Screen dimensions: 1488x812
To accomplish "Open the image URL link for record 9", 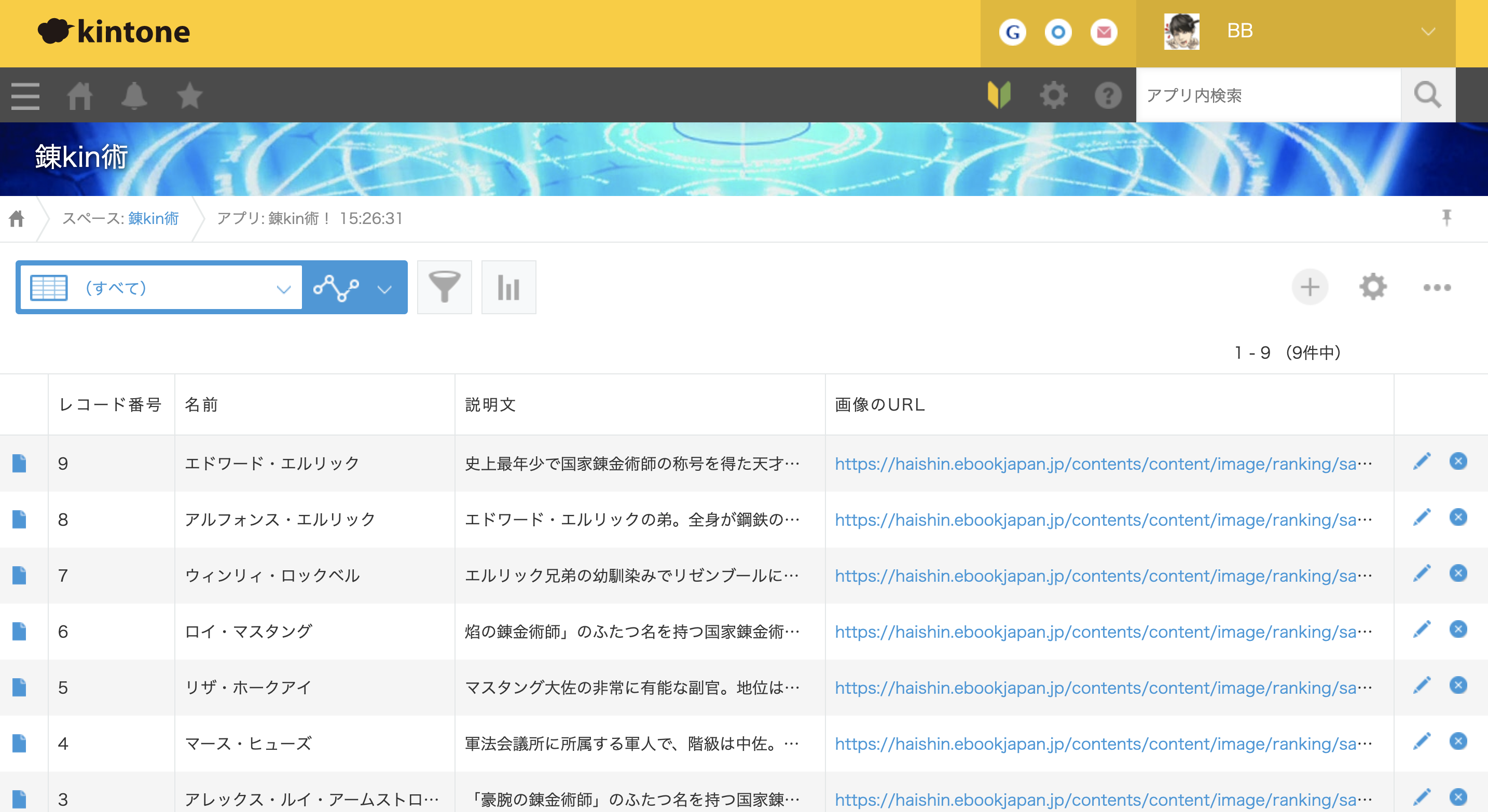I will [1100, 462].
